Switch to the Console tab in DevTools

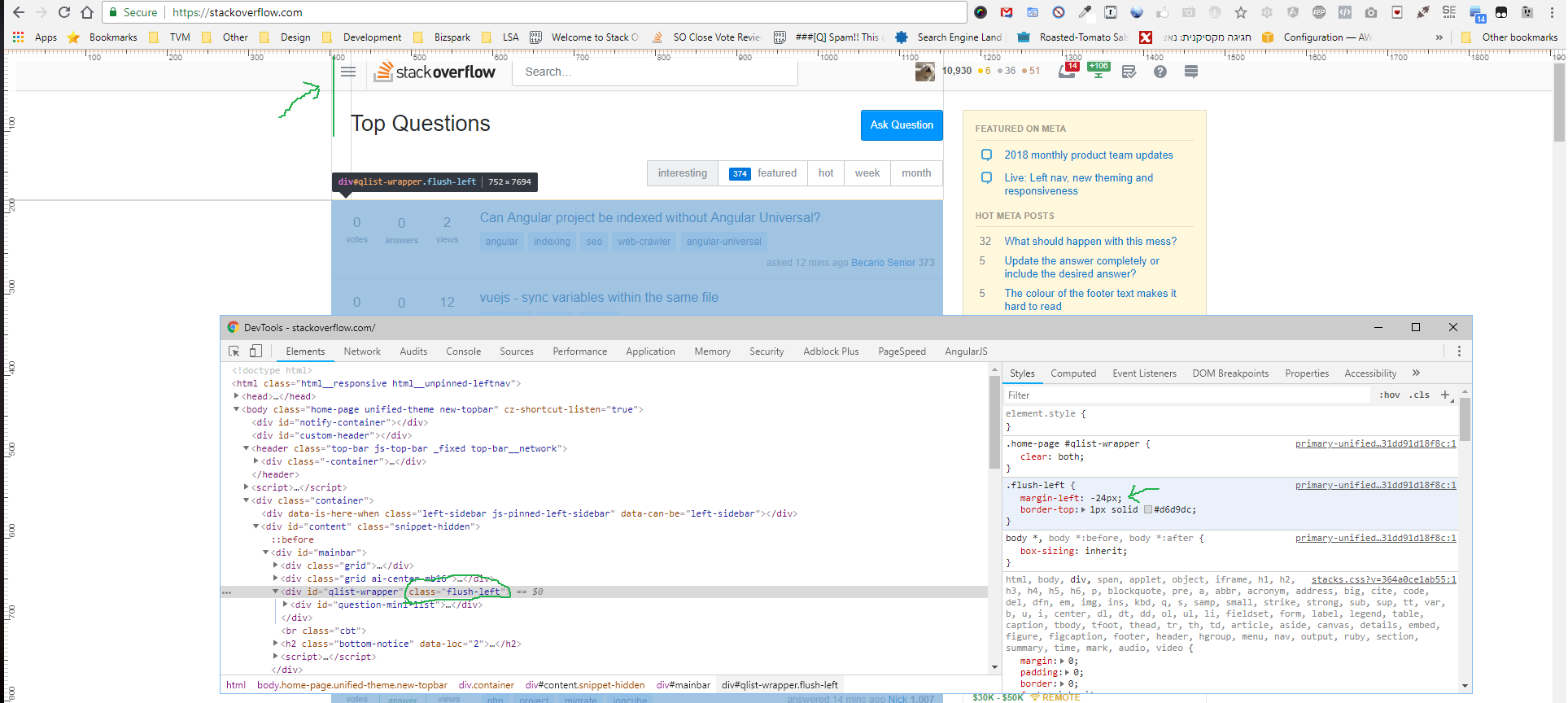463,351
